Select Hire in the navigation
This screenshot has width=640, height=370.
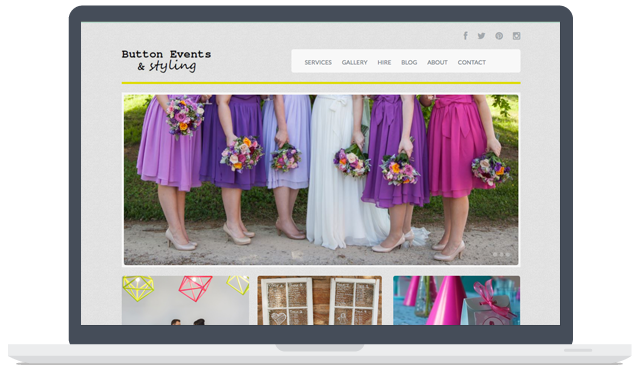pyautogui.click(x=384, y=62)
